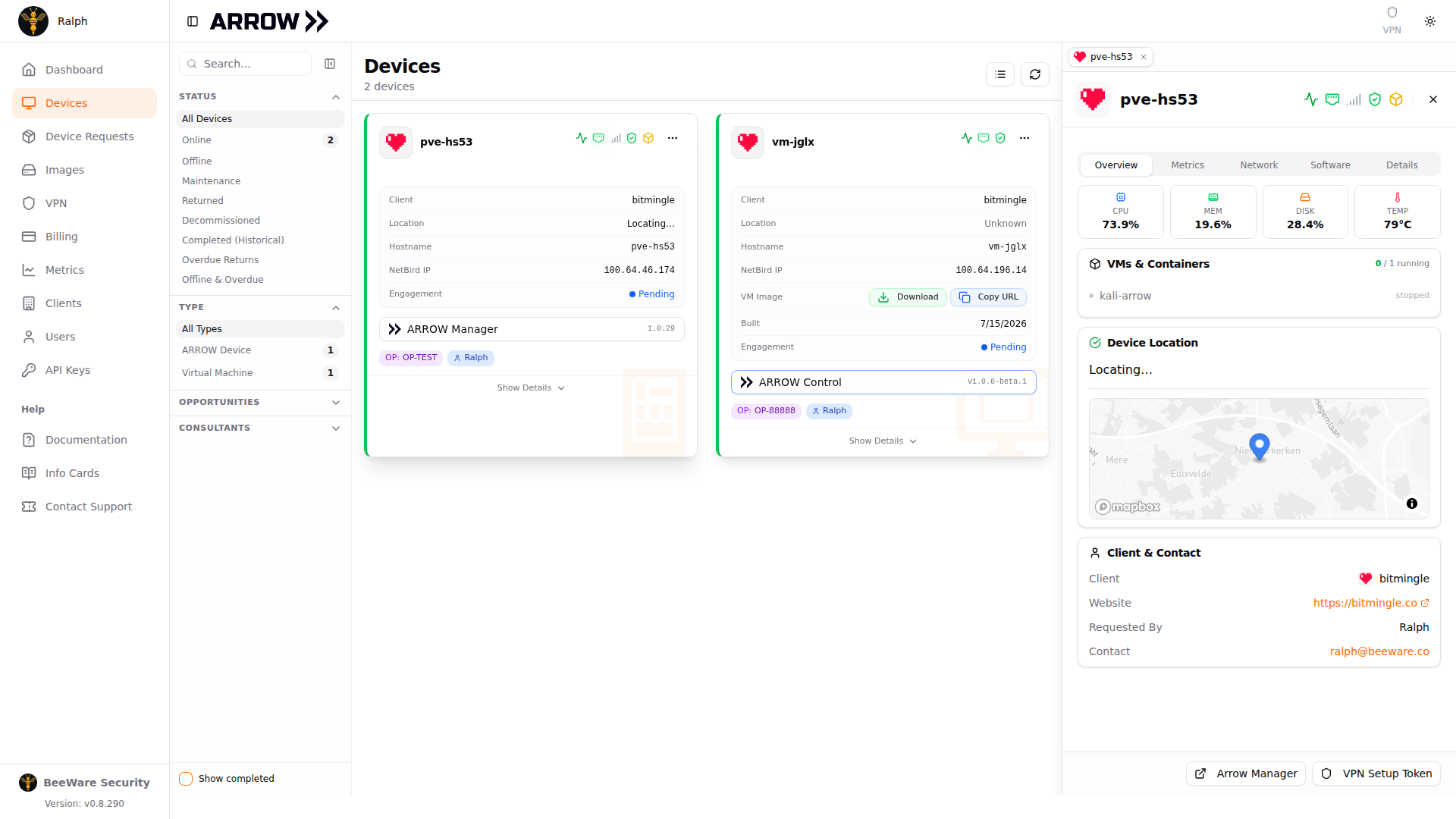This screenshot has height=819, width=1456.
Task: Open the MEM 19.6% stat tile
Action: pos(1213,212)
